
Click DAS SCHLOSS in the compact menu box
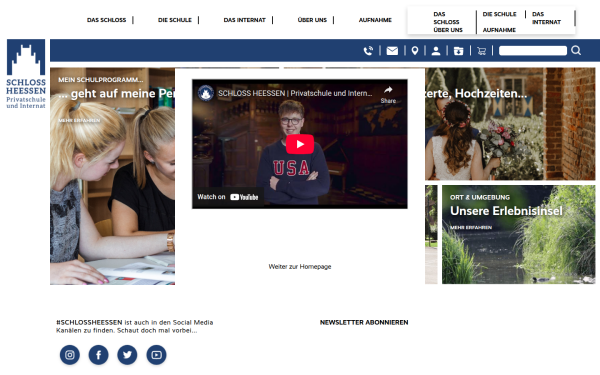click(x=446, y=18)
